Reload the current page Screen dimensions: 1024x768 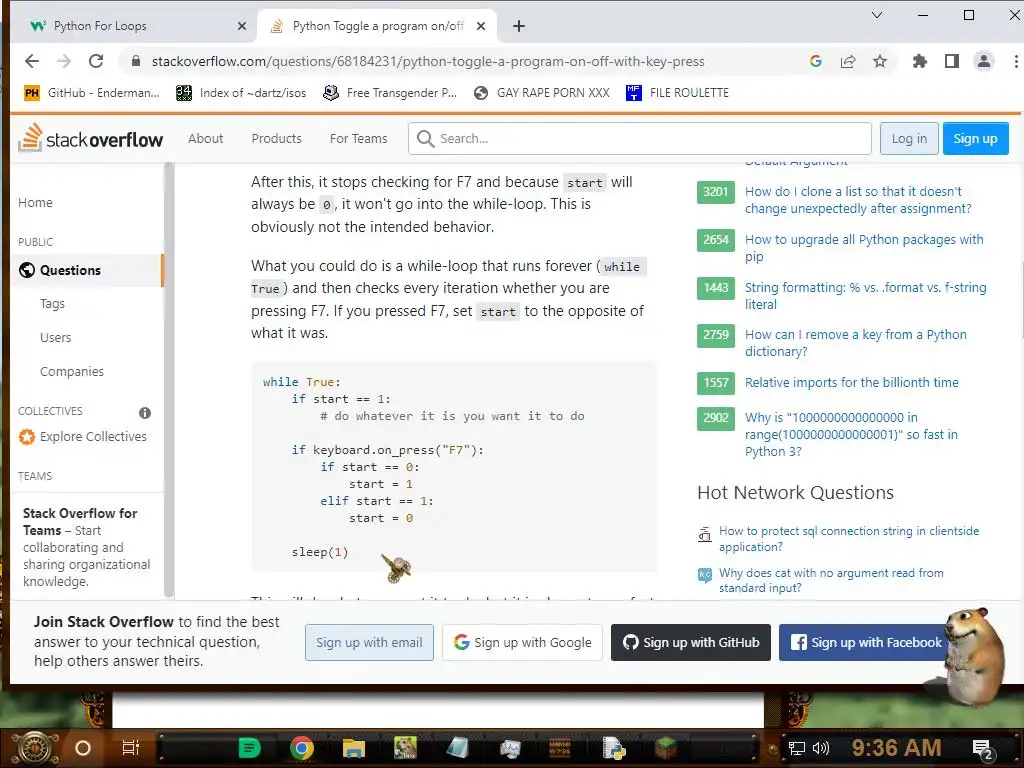96,61
